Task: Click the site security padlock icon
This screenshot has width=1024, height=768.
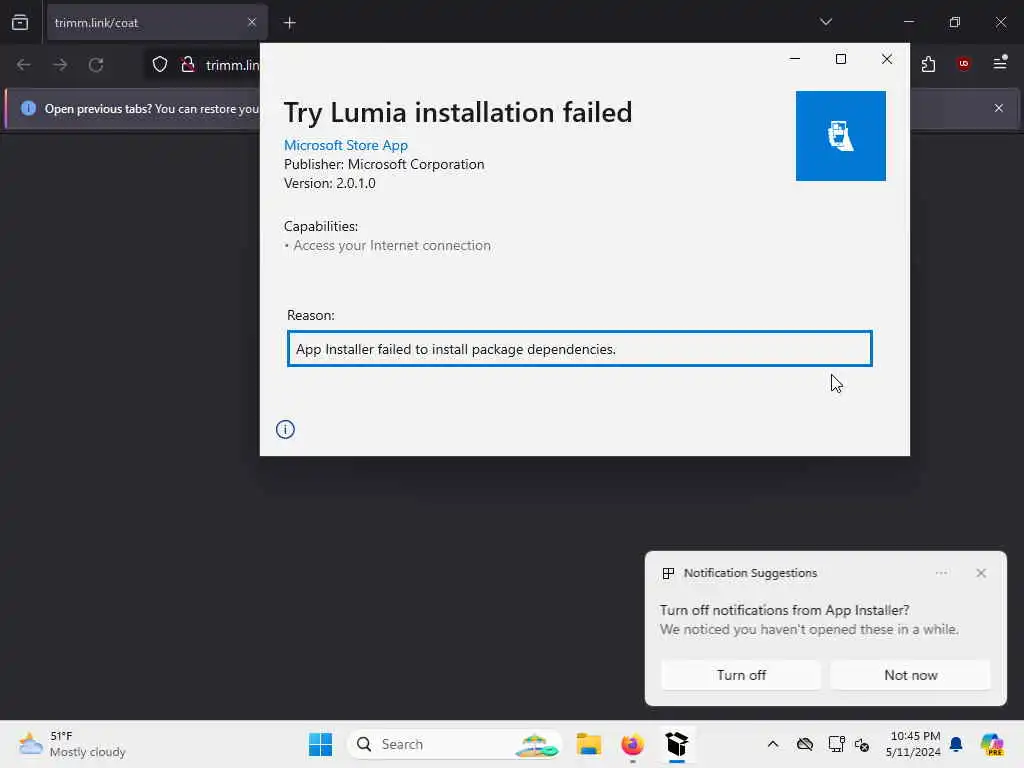Action: click(x=187, y=65)
